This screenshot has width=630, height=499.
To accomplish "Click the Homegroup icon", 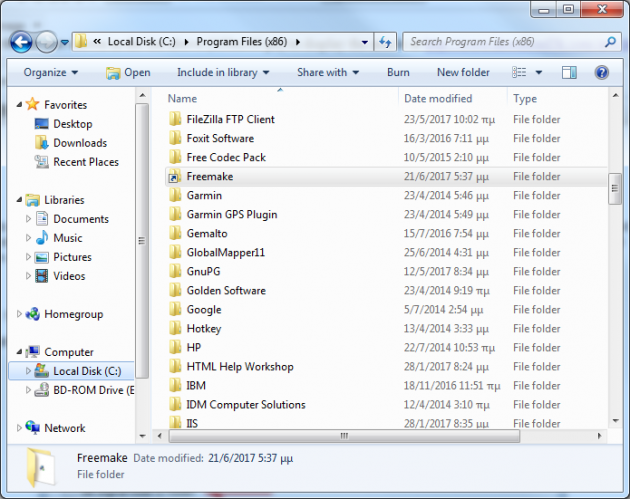I will (x=33, y=314).
